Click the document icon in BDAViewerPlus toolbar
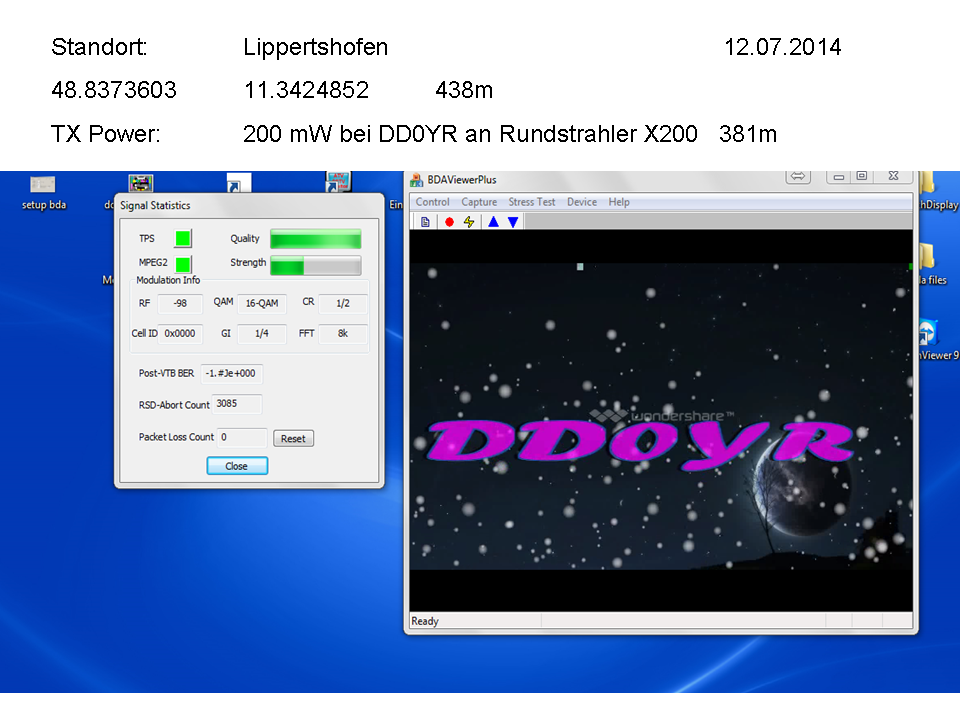Screen dimensions: 960x720 click(425, 222)
